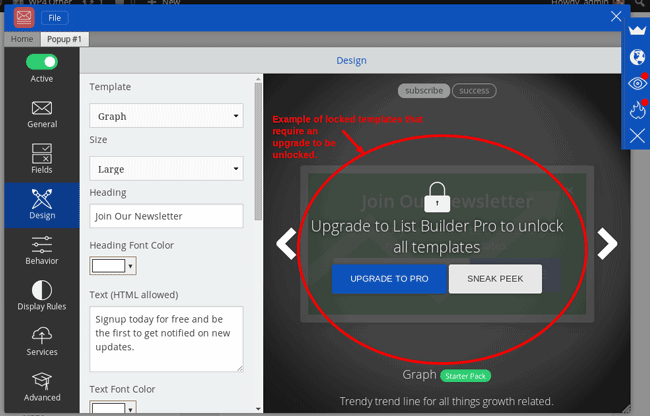
Task: Click the settings panel scroll-down arrow
Action: (x=258, y=409)
